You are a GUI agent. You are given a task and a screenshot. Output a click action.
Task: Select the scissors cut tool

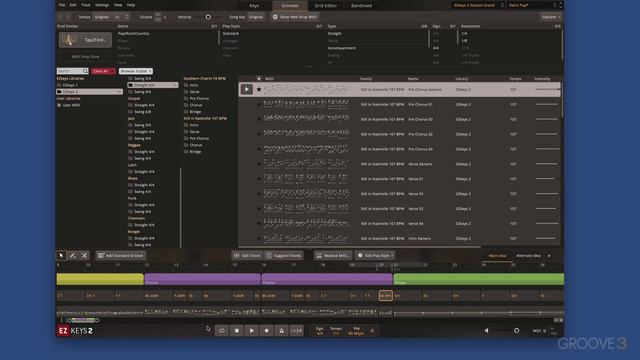pos(84,256)
